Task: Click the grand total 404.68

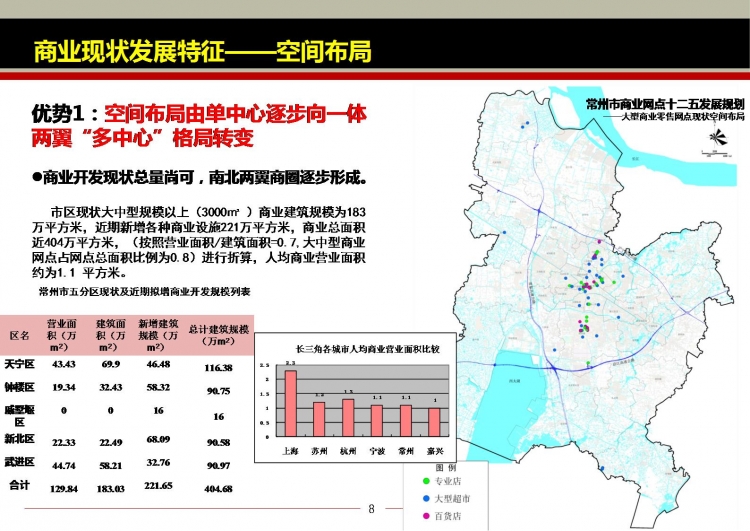Action: pos(219,489)
